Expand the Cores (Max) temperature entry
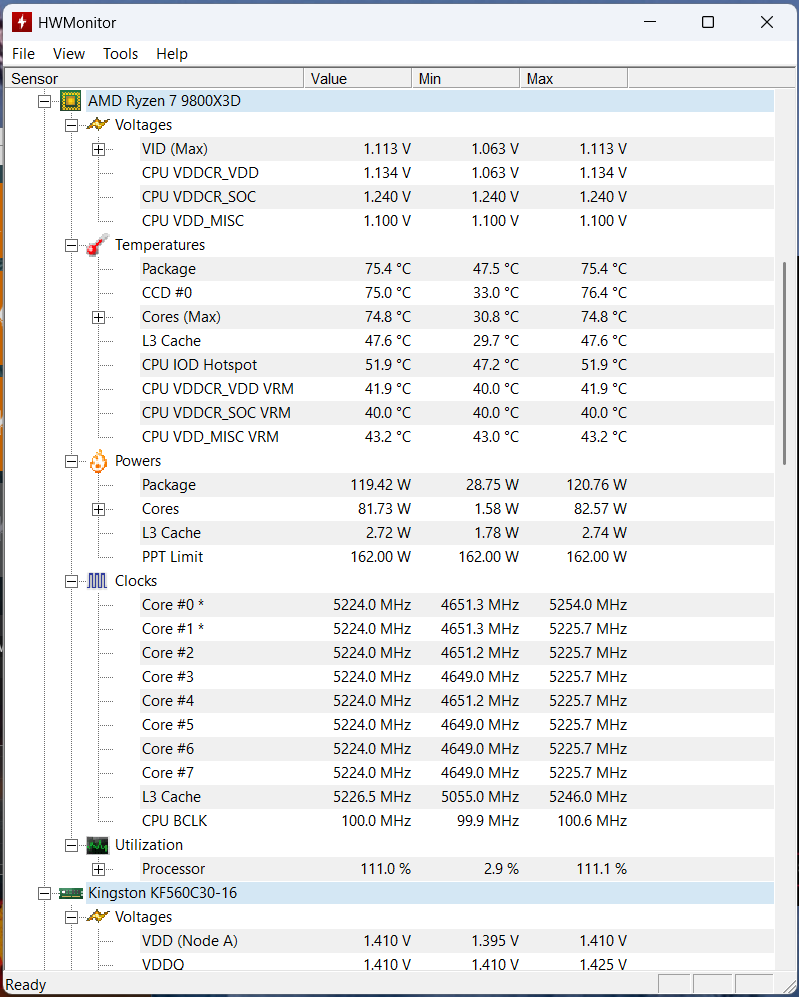The image size is (799, 997). click(99, 317)
